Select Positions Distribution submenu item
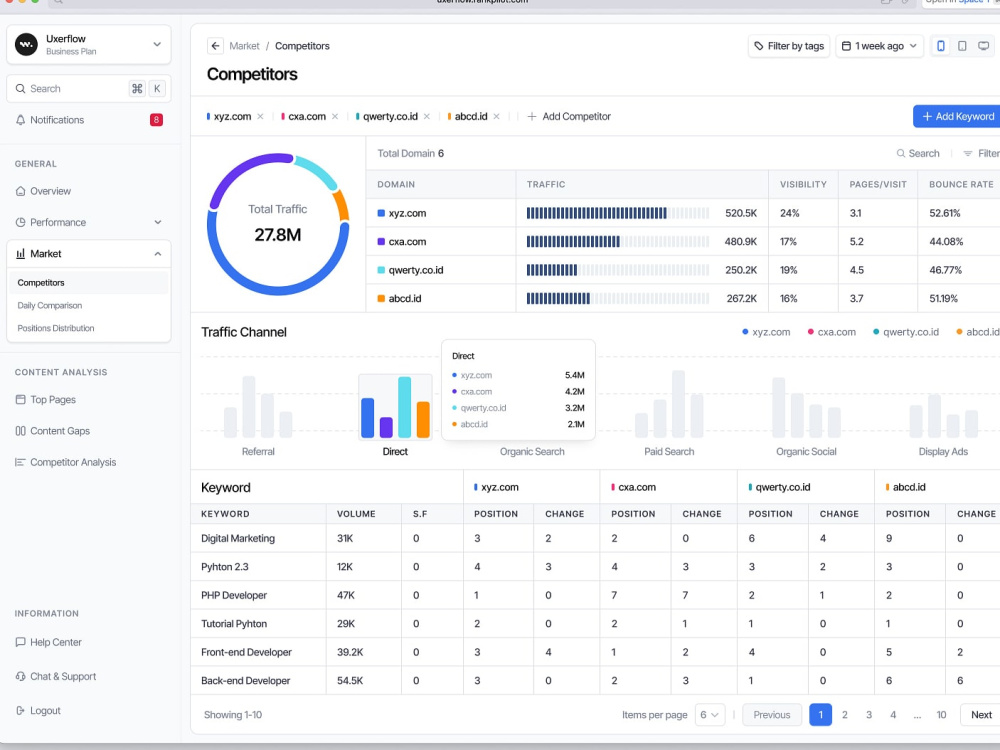 point(55,328)
